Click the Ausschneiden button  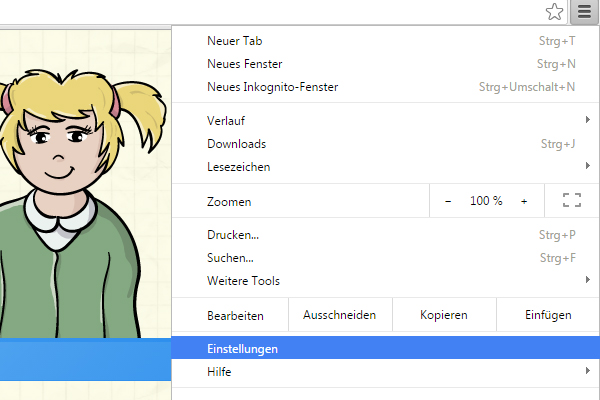click(340, 315)
